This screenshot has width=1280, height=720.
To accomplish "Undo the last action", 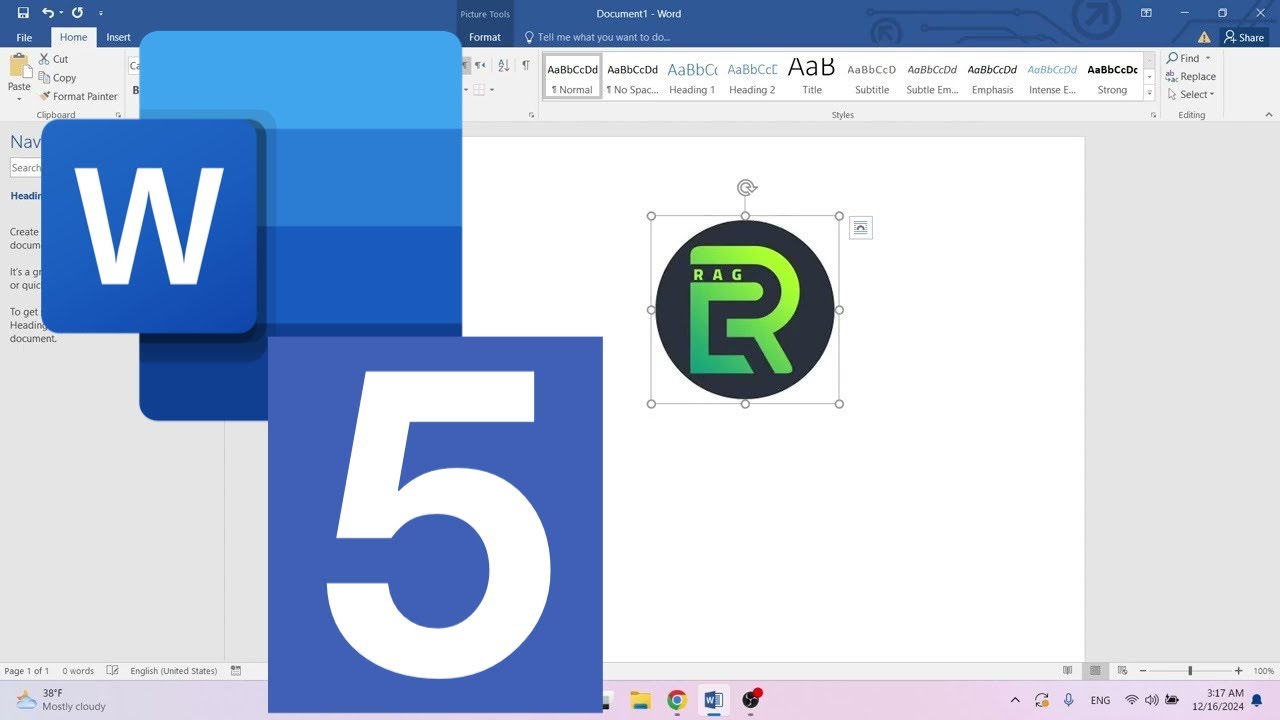I will coord(47,13).
